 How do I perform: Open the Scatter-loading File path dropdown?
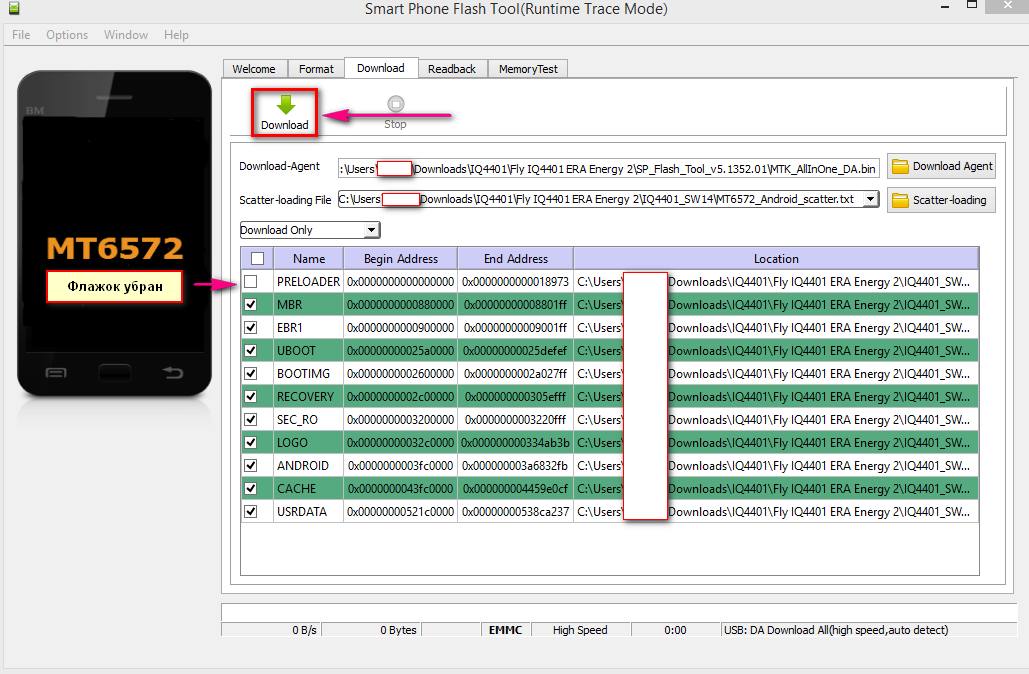click(869, 200)
